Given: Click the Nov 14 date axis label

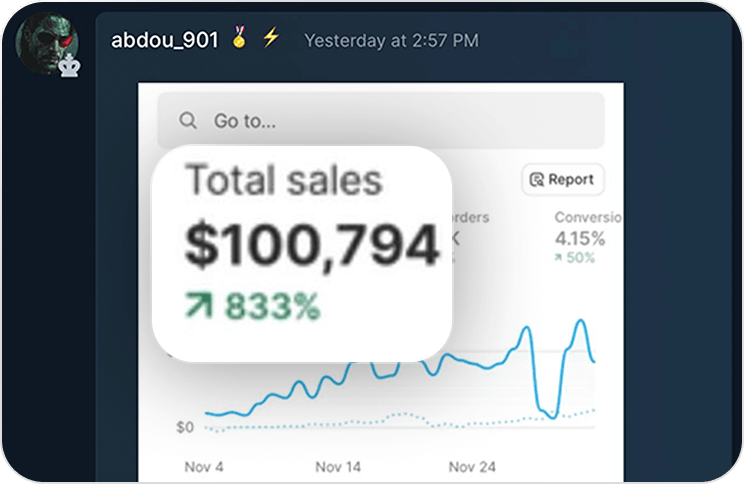Looking at the screenshot, I should click(x=338, y=466).
